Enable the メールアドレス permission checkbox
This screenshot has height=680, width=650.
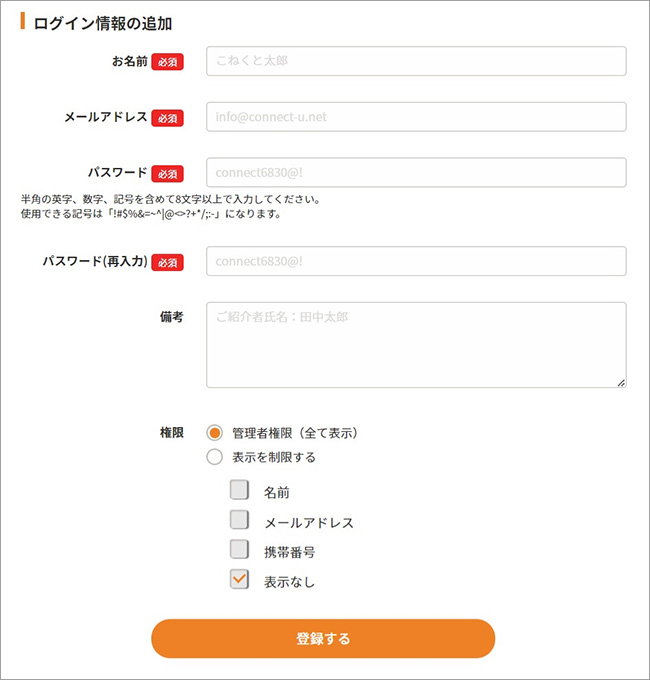pyautogui.click(x=239, y=520)
